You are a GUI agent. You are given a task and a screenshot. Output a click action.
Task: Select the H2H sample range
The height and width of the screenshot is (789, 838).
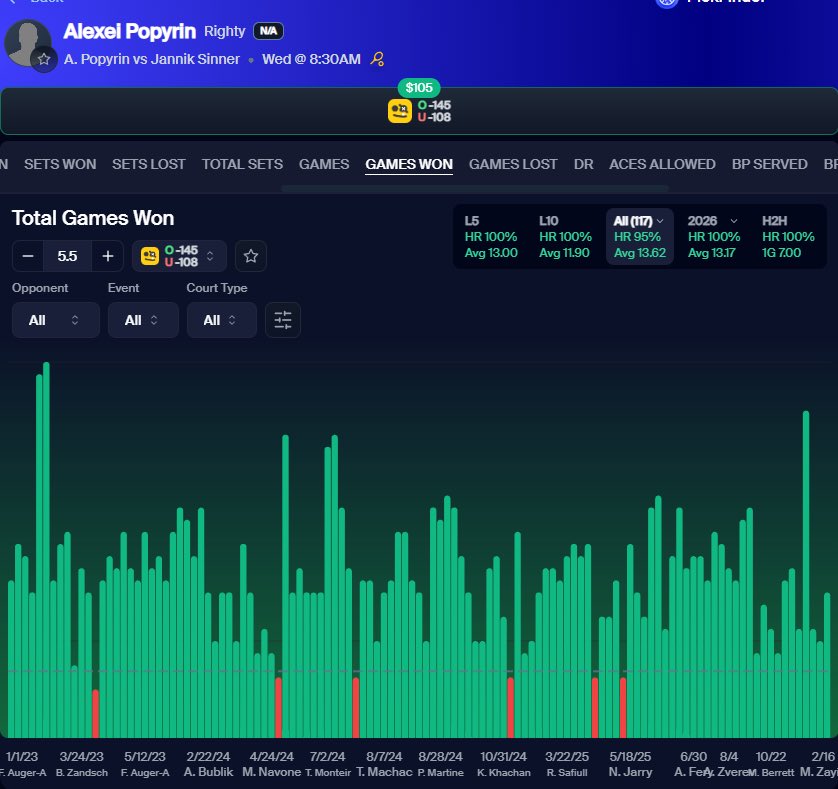click(x=788, y=237)
